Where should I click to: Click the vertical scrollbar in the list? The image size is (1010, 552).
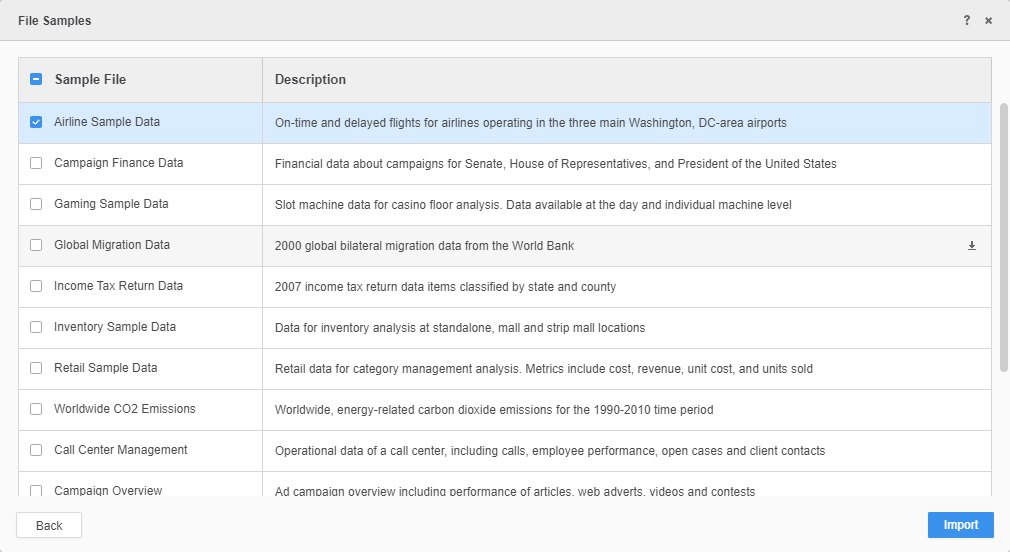1003,236
